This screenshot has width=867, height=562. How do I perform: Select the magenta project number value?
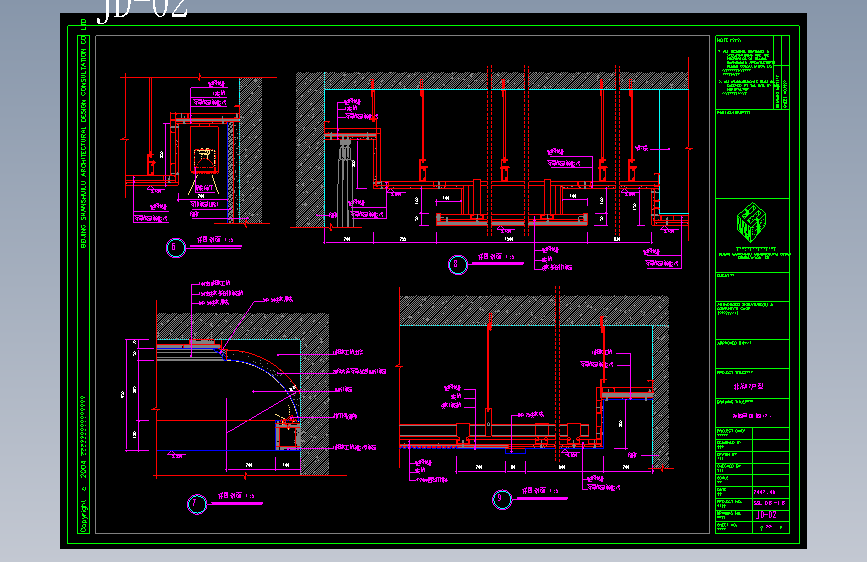pos(769,503)
